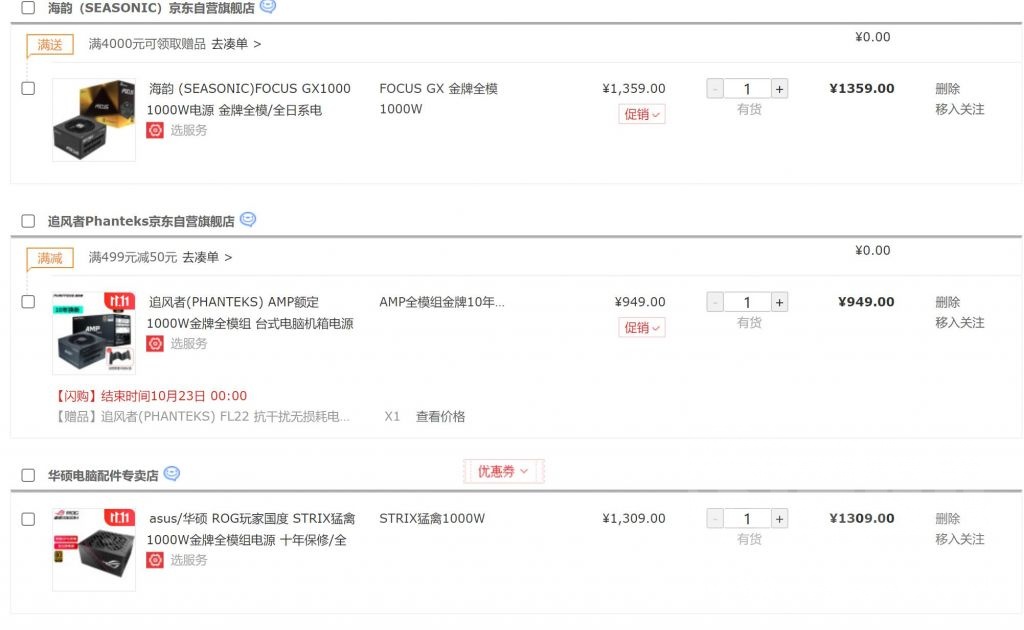Click 查看价格 for the Phanteks gift

[x=440, y=416]
